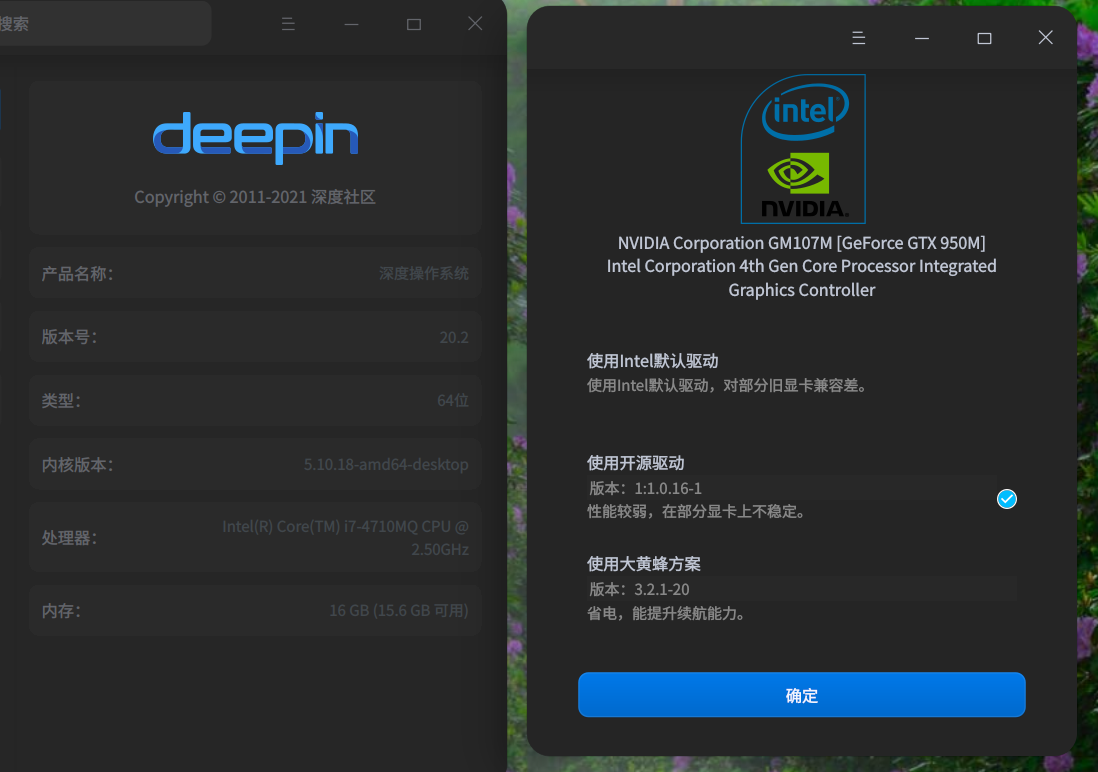
Task: Close the deepin system info window
Action: 475,23
